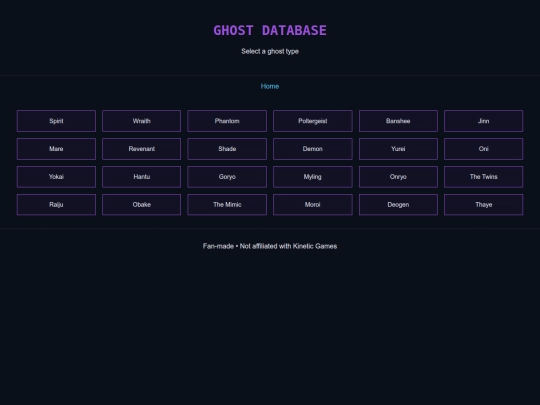Open the Home navigation link
This screenshot has width=540, height=405.
(x=270, y=86)
